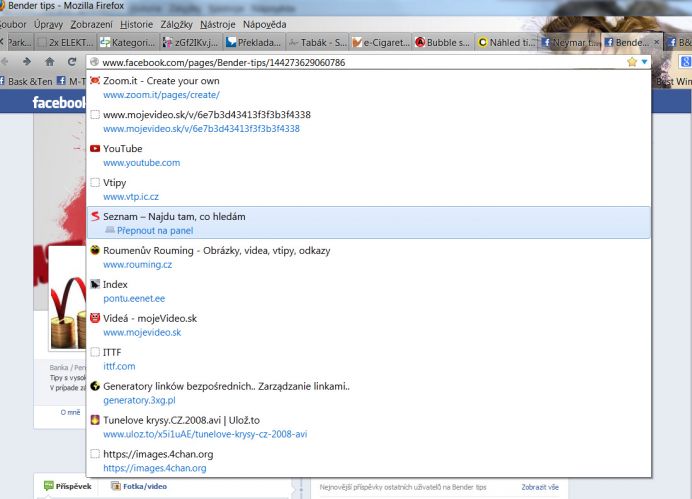
Task: Open the Bask &Ten bookmark
Action: pos(26,81)
